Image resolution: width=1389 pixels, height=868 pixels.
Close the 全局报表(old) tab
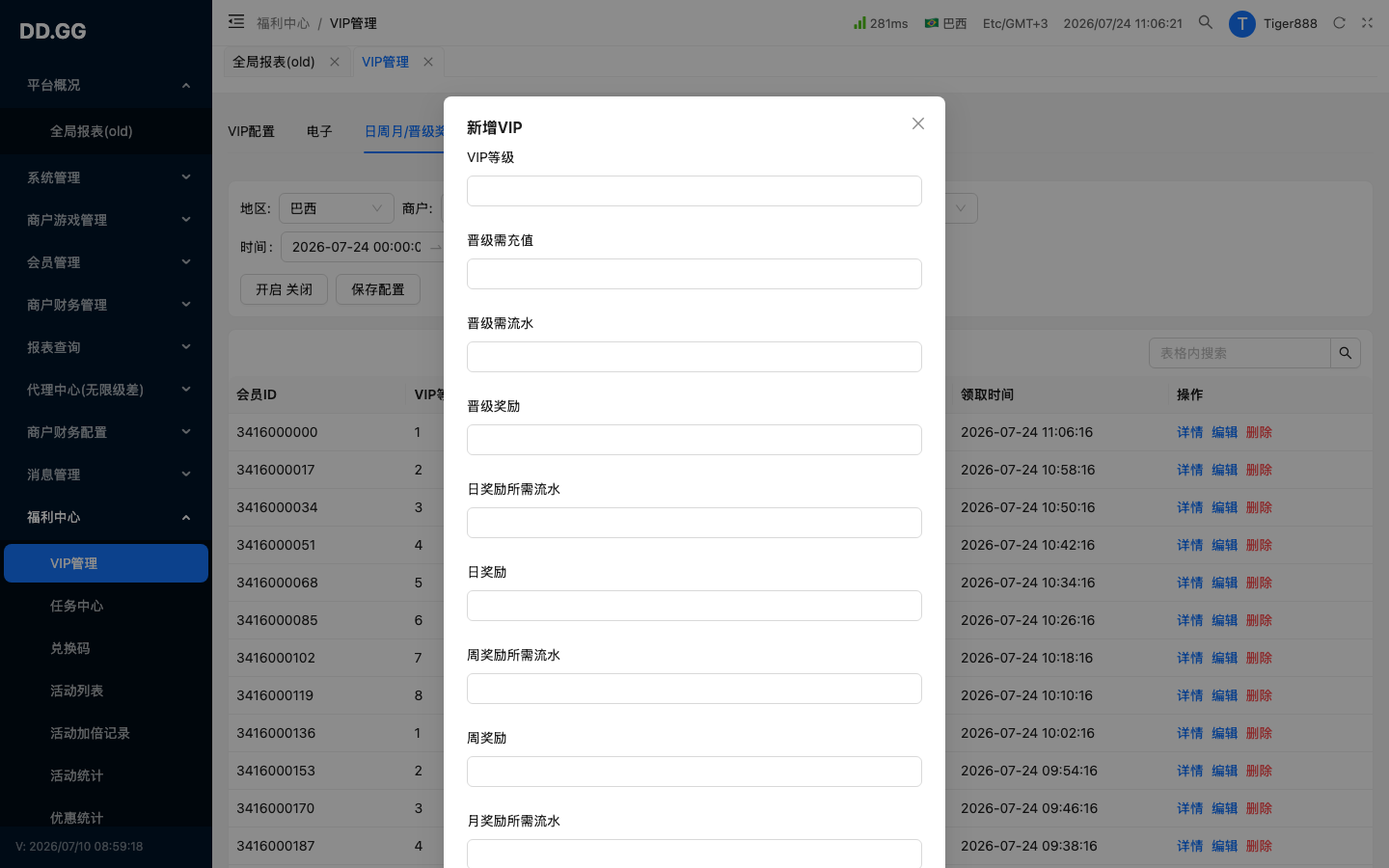[x=335, y=62]
